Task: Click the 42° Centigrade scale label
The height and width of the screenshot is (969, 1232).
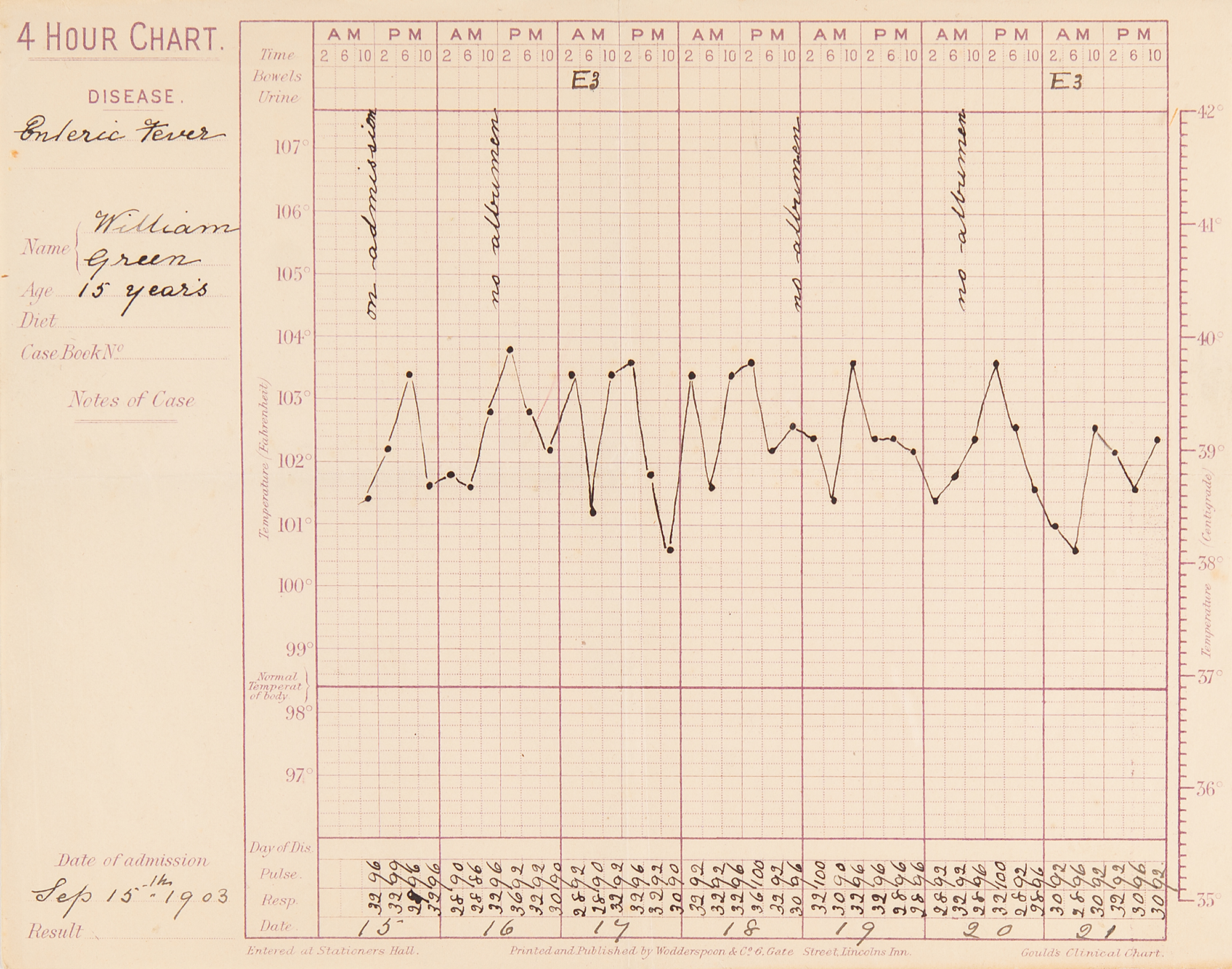Action: click(x=1210, y=112)
